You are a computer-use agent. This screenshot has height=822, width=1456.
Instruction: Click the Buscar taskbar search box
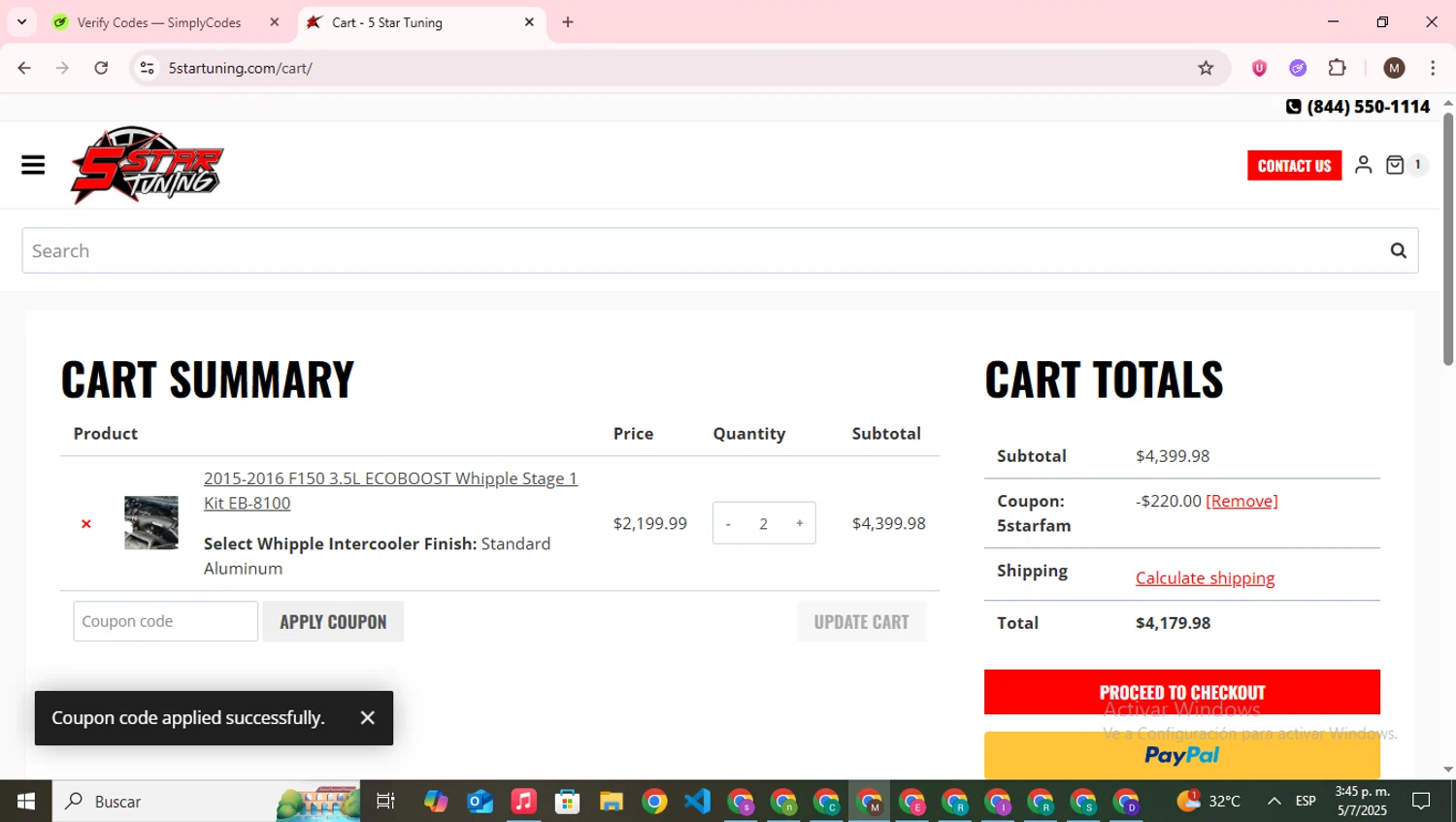[206, 802]
